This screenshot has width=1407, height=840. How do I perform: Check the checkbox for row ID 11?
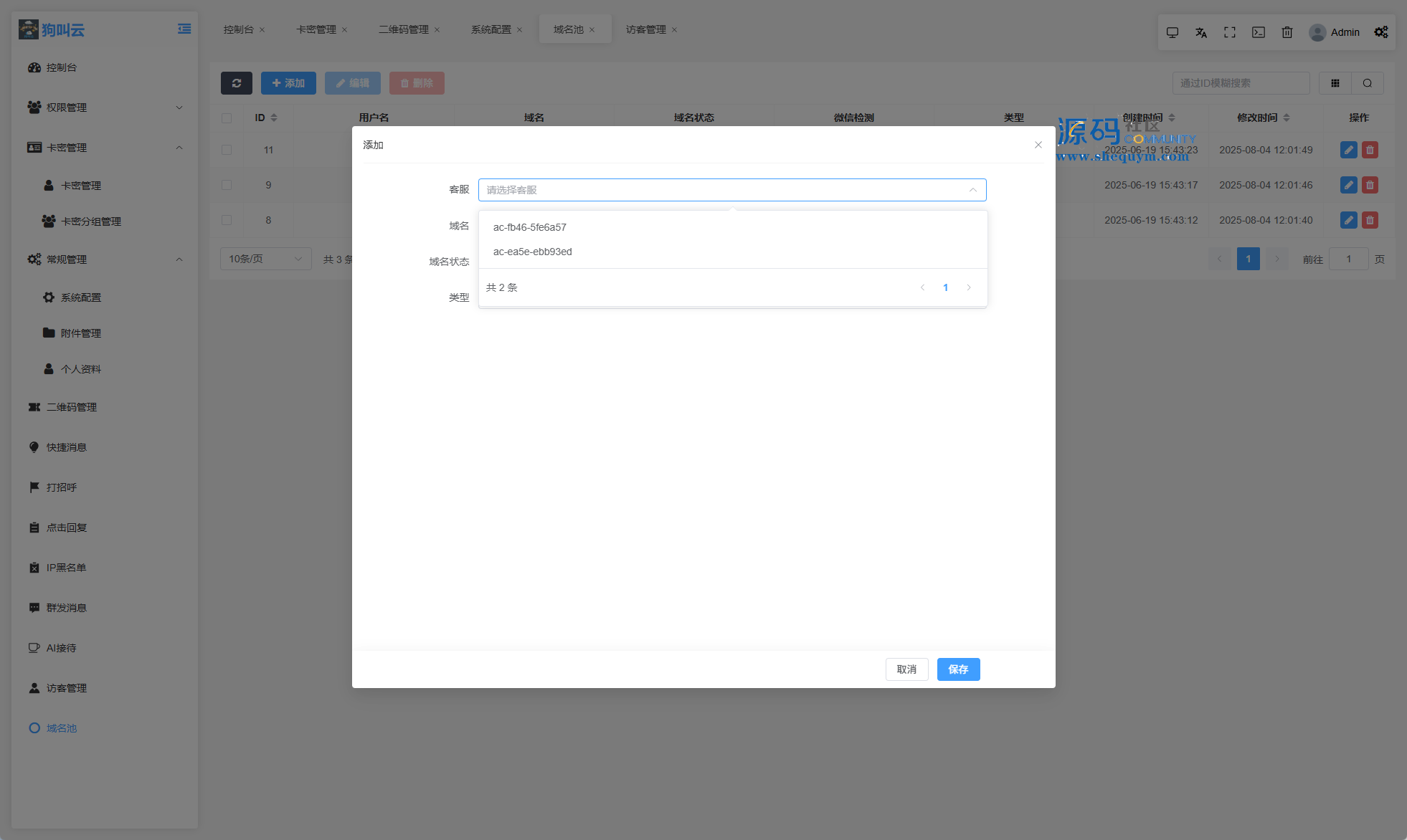[x=227, y=150]
